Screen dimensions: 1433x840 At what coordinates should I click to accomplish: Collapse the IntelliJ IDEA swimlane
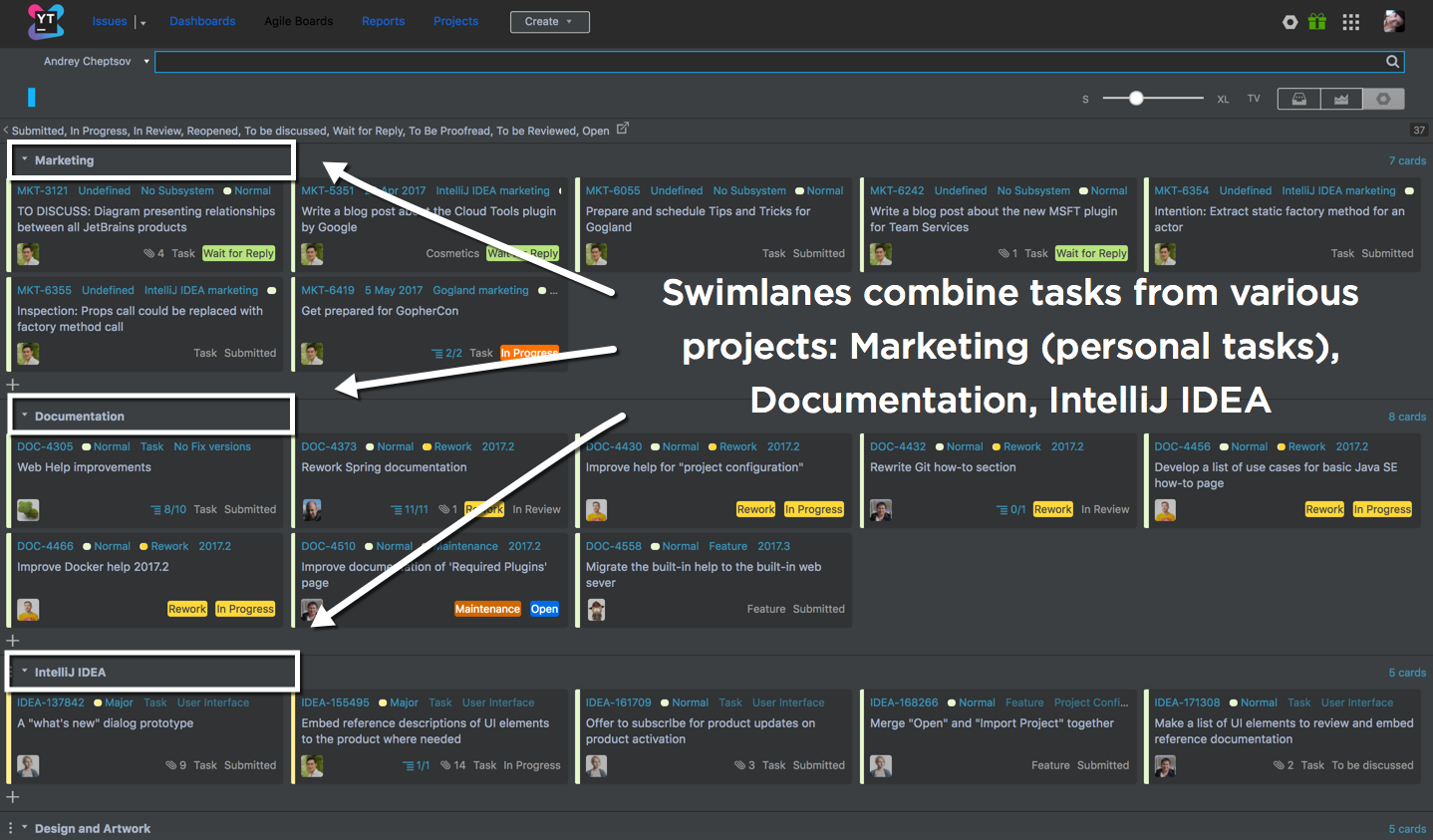pyautogui.click(x=24, y=673)
